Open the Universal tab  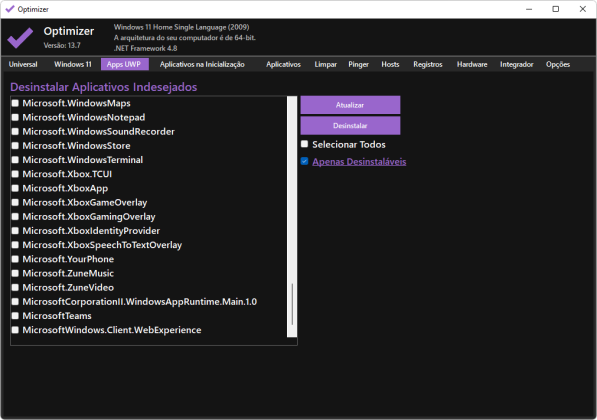coord(23,64)
